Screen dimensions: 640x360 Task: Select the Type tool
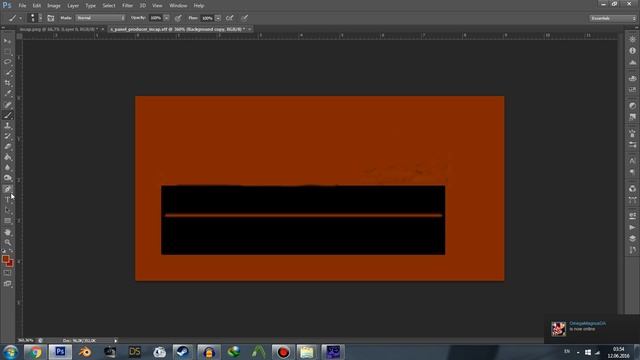7,200
